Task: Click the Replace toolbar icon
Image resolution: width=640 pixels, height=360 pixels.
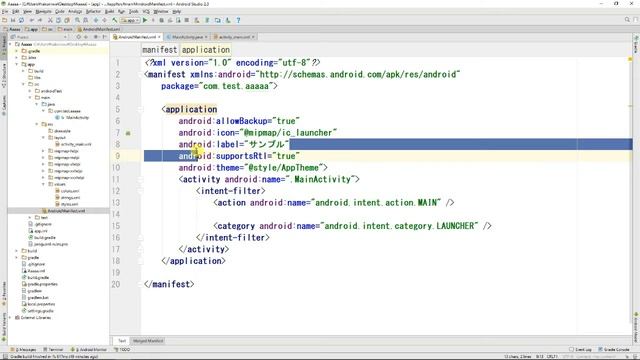Action: click(85, 20)
